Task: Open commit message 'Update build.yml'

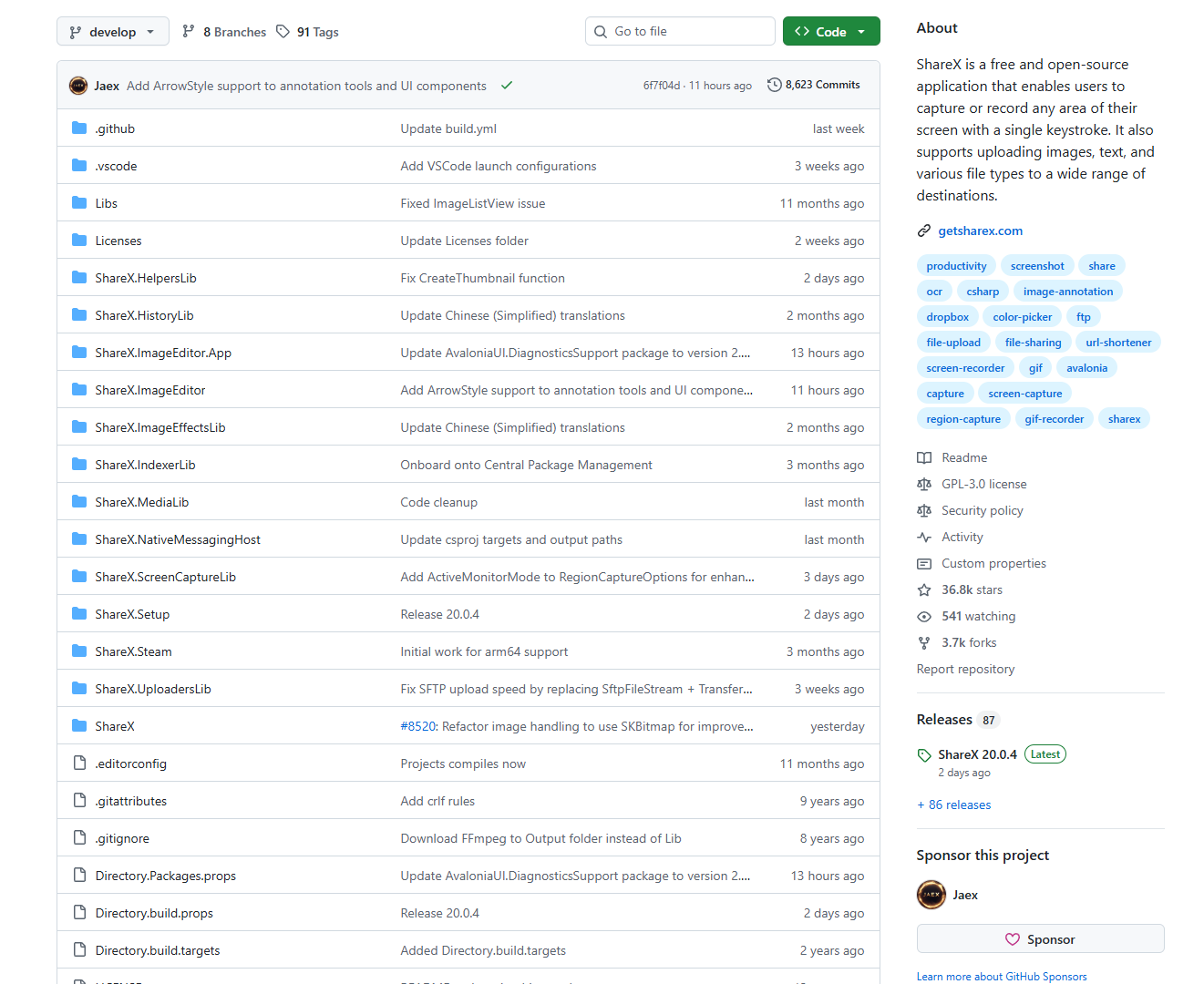Action: click(448, 128)
